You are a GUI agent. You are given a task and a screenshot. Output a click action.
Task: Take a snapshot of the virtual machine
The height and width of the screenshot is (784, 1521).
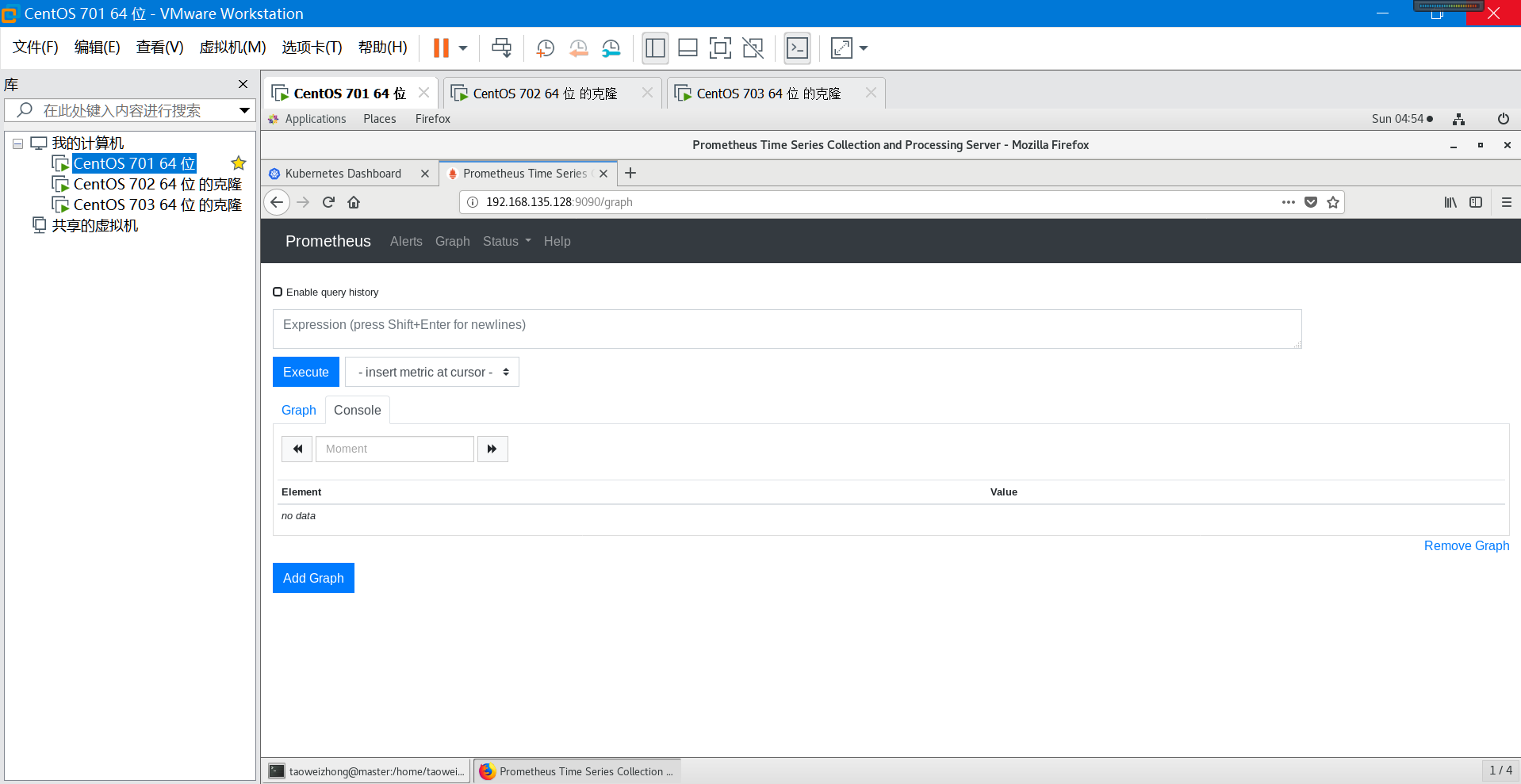[x=545, y=48]
